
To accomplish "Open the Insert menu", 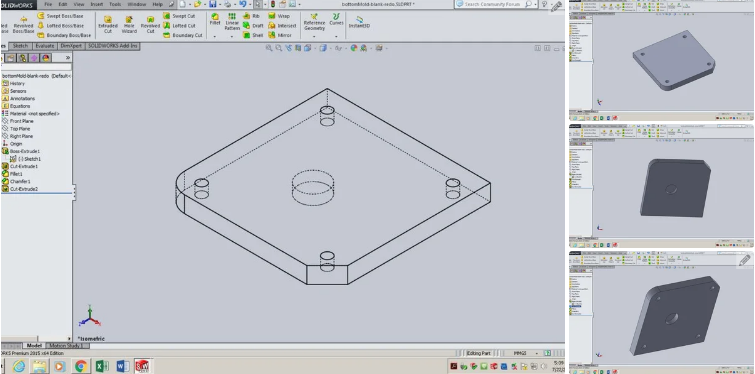I will 97,4.
